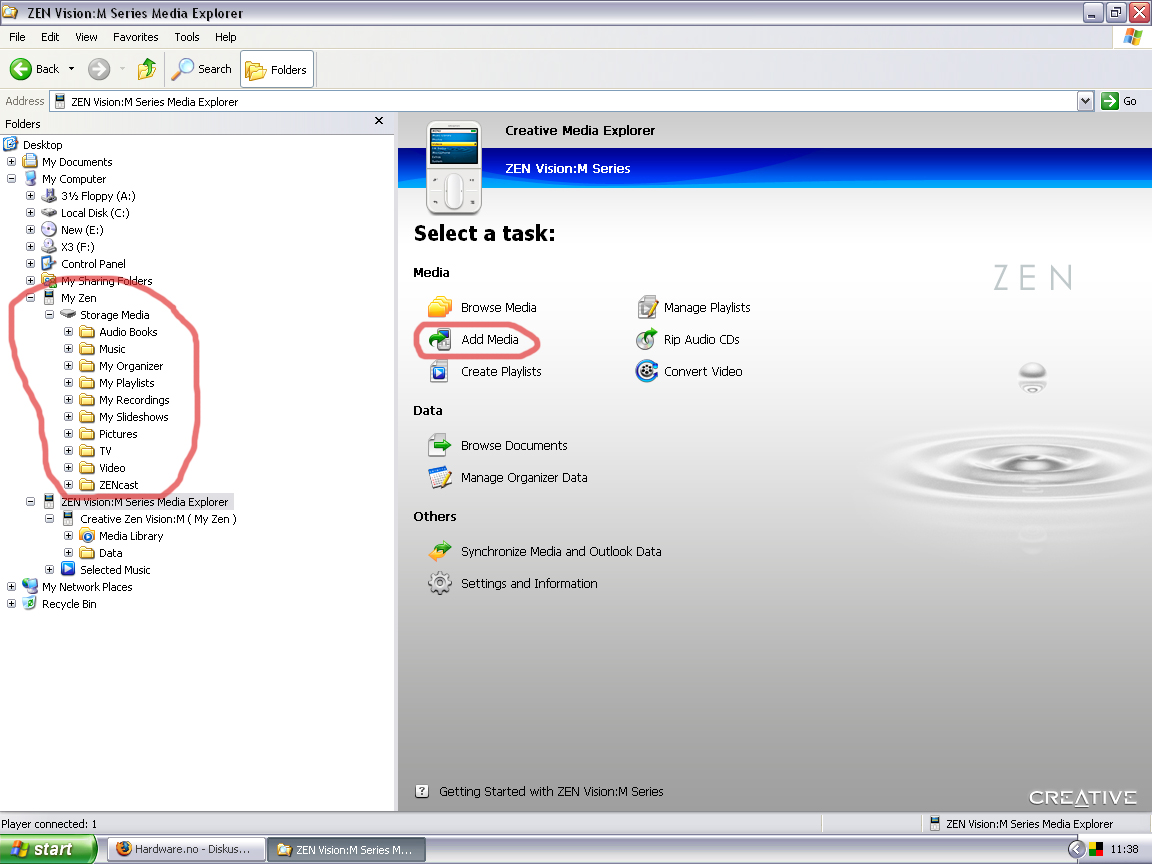
Task: Select the Local Disk (C:) drive icon
Action: [x=49, y=212]
